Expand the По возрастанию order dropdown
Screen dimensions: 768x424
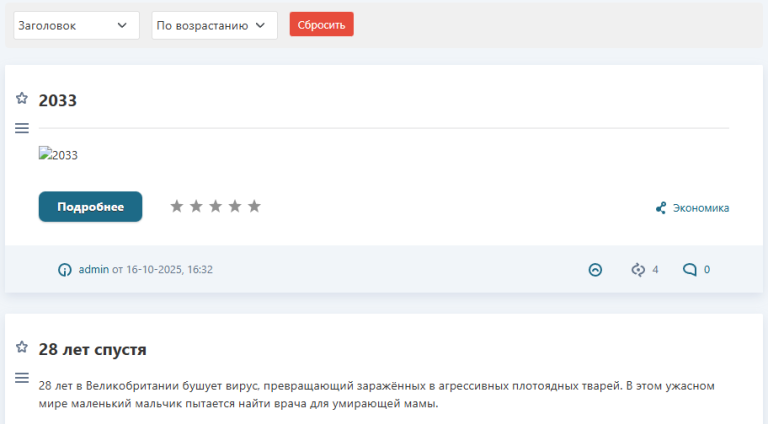pyautogui.click(x=214, y=25)
